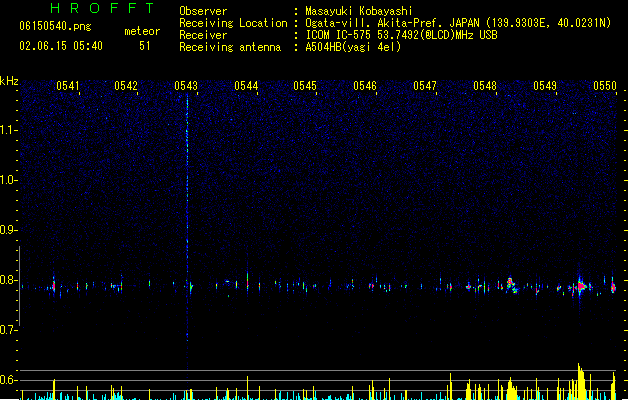
Task: Click the 1.0 kHz axis label
Action: point(8,180)
